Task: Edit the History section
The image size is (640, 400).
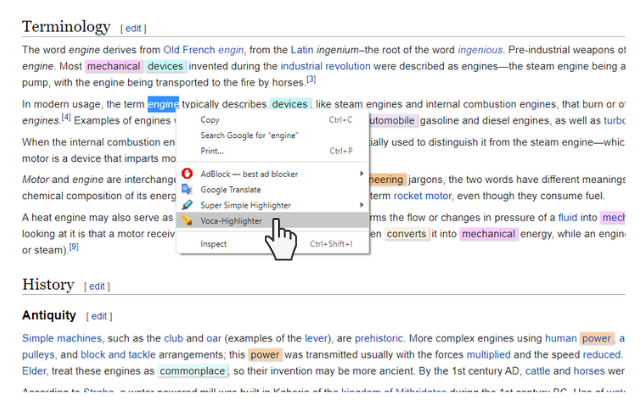Action: 97,287
